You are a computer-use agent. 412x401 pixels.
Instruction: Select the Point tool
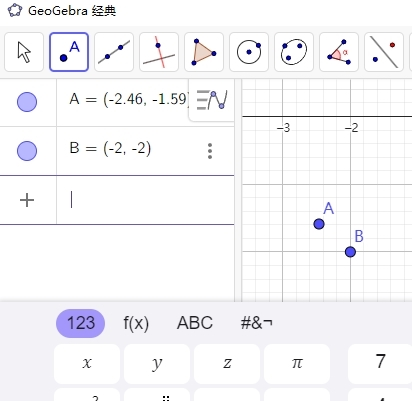tap(69, 52)
